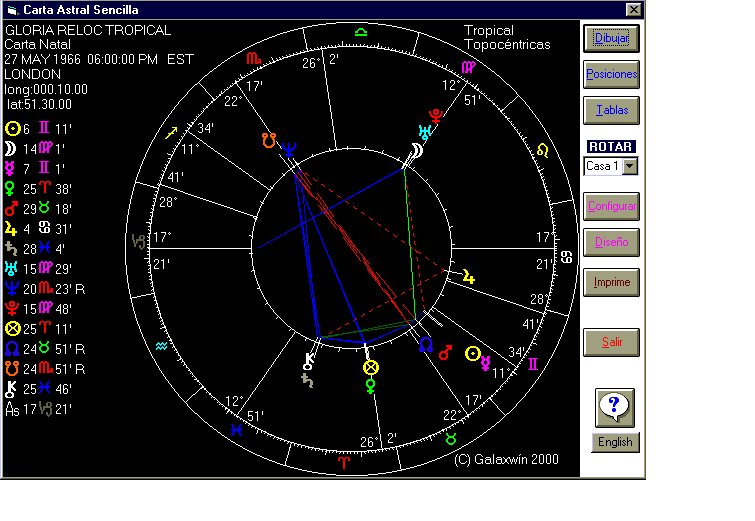Click the Diseño button
755x521 pixels.
(x=611, y=242)
